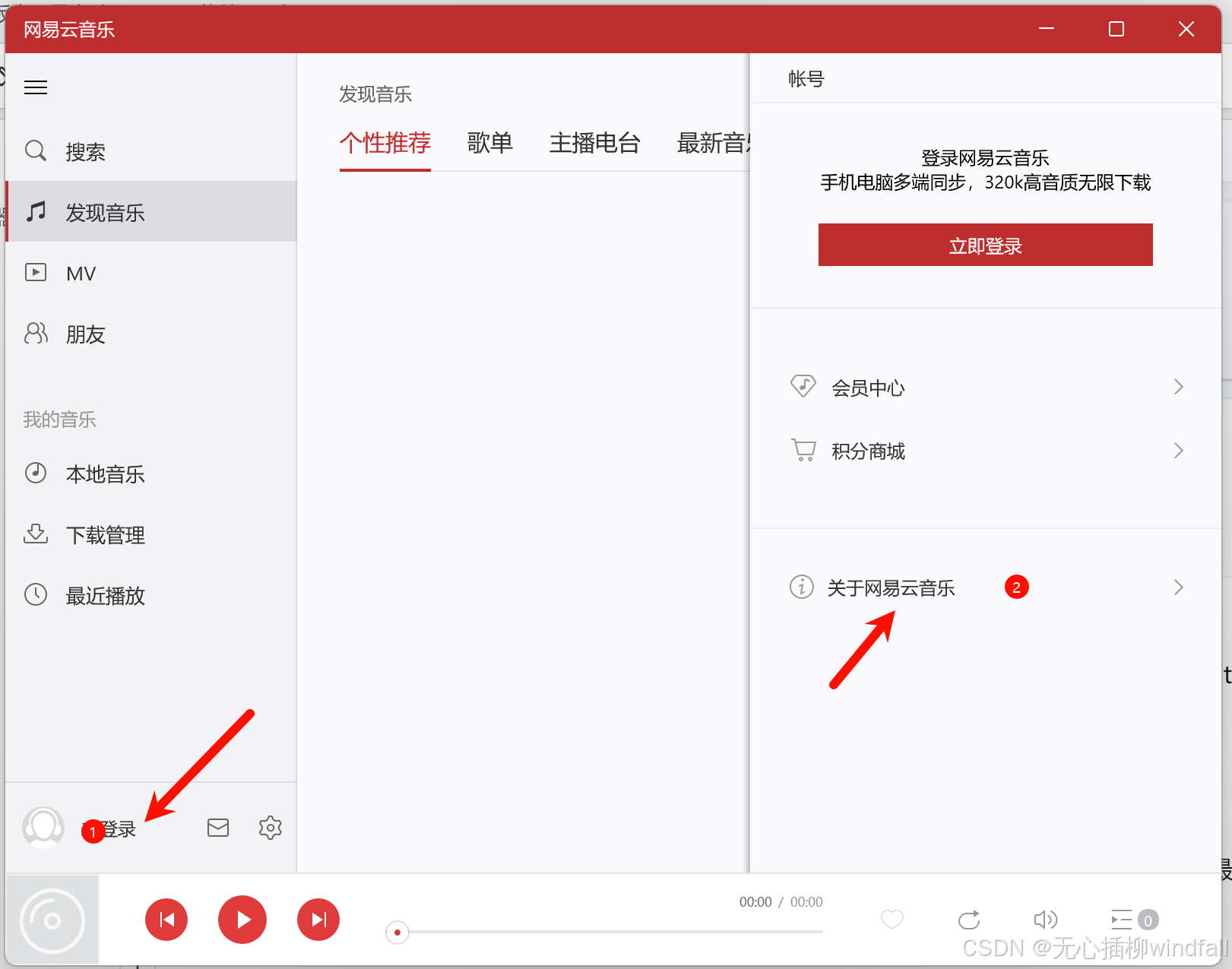
Task: Open the hamburger menu icon
Action: [36, 87]
